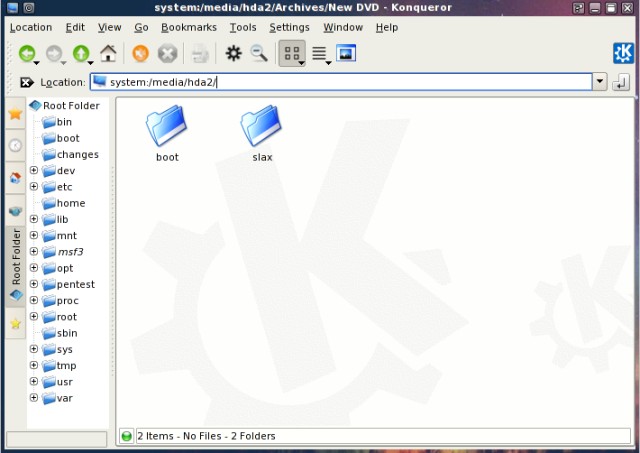Click the magnifier Find icon
This screenshot has width=640, height=453.
(259, 53)
